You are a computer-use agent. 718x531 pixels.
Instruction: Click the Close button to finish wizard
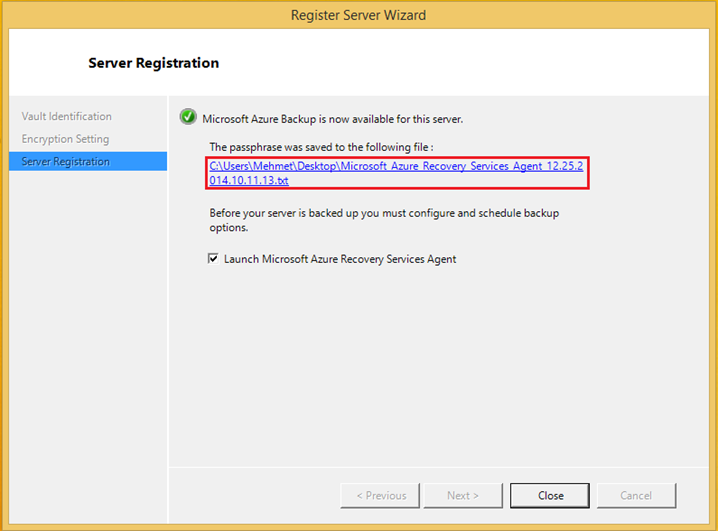(550, 495)
